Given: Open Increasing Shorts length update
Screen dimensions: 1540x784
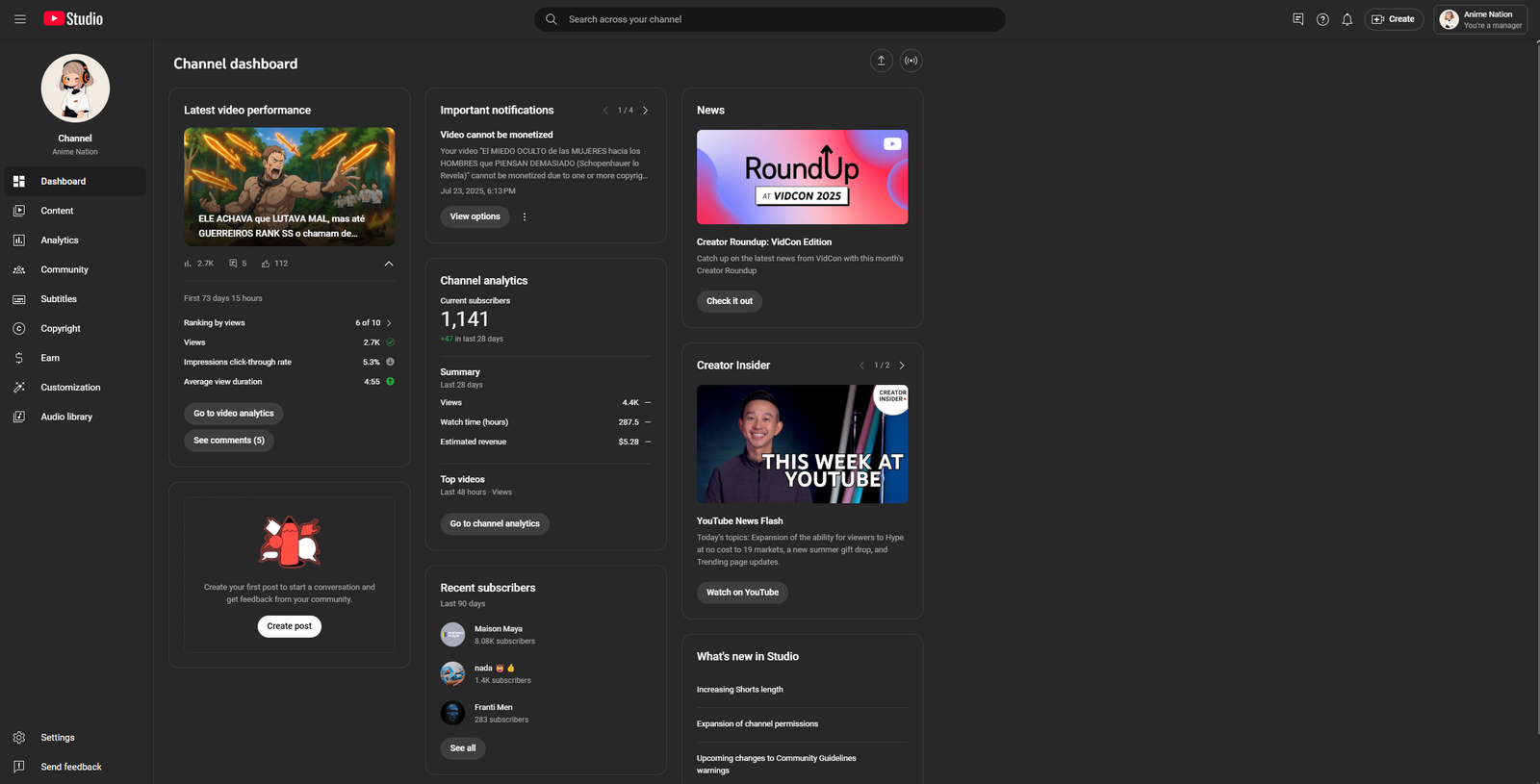Looking at the screenshot, I should (x=740, y=690).
